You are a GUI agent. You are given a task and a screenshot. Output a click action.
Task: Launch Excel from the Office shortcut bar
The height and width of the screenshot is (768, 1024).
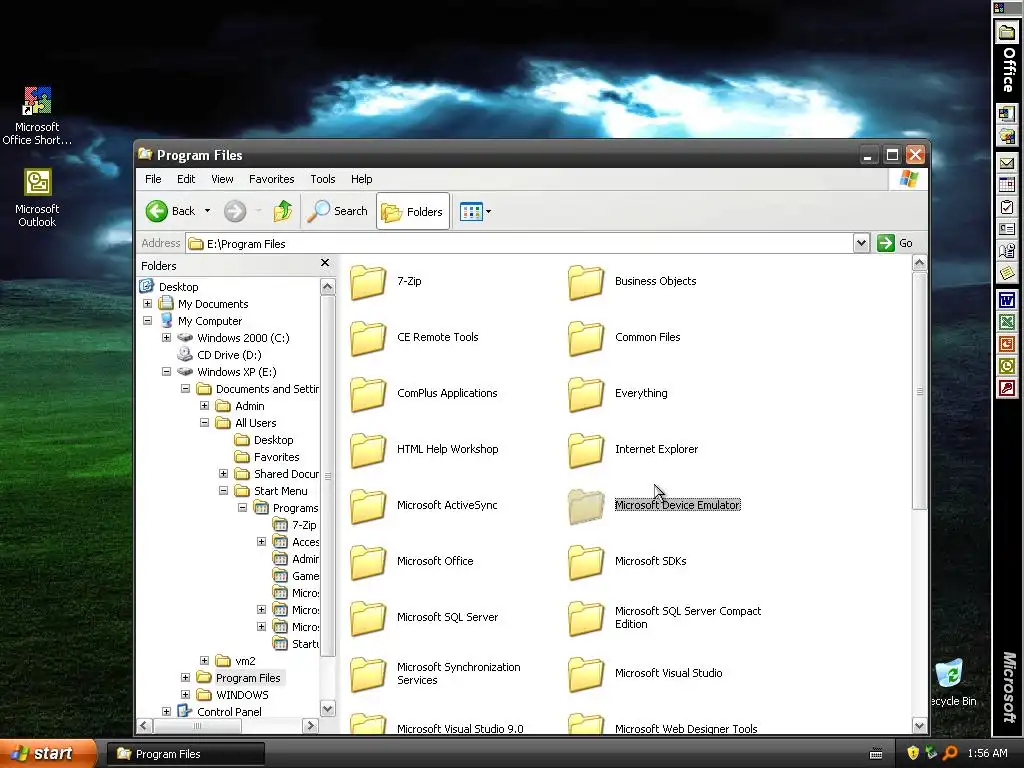(x=1006, y=322)
